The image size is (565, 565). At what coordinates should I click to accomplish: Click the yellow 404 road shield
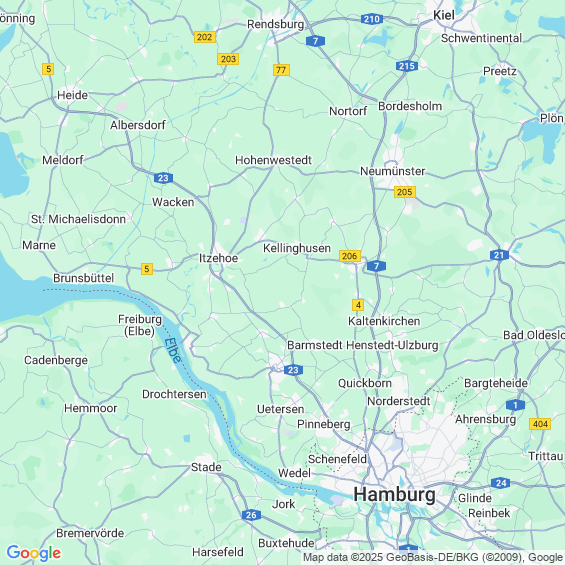pos(540,424)
